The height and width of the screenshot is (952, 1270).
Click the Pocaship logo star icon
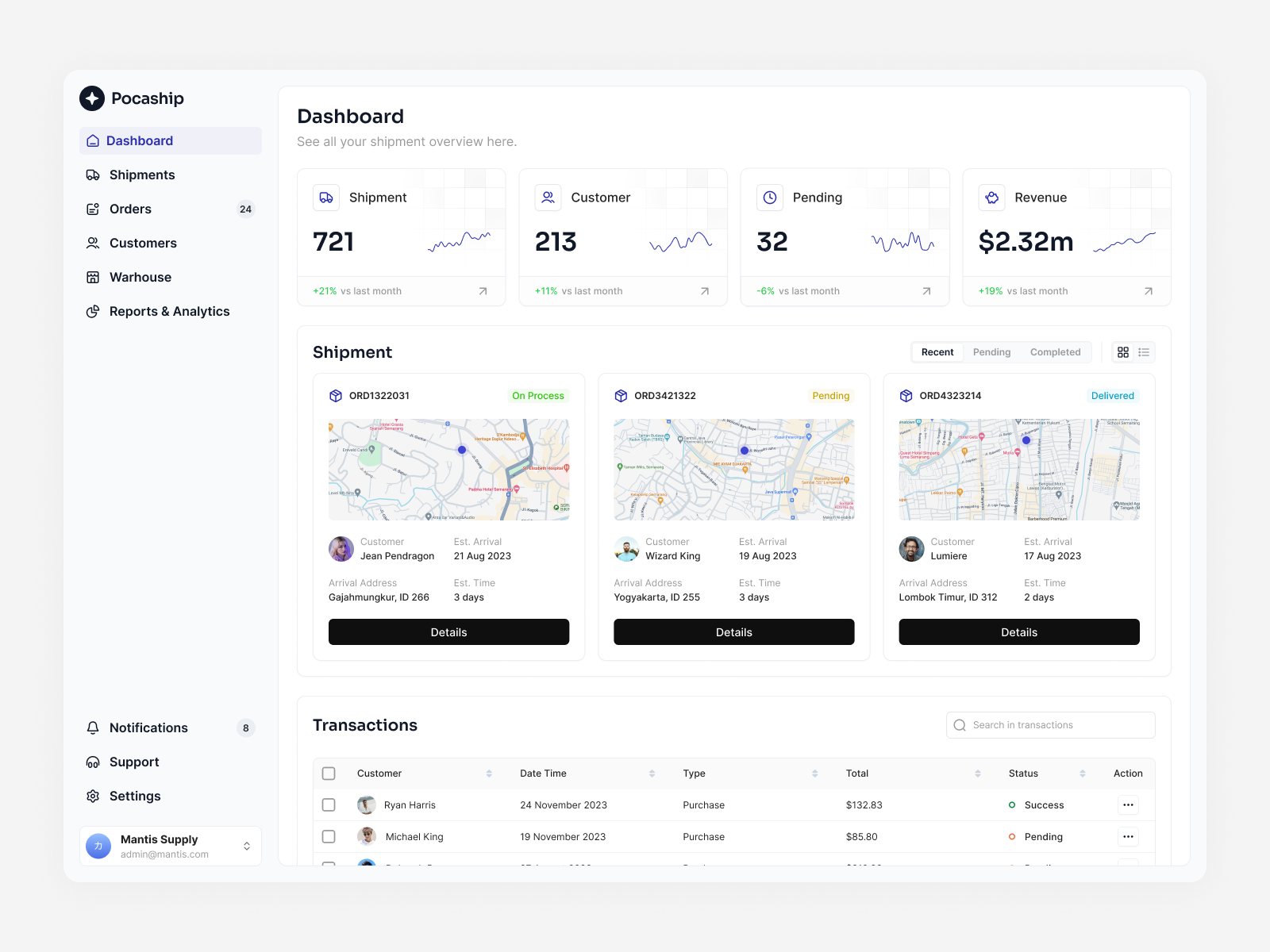coord(92,98)
